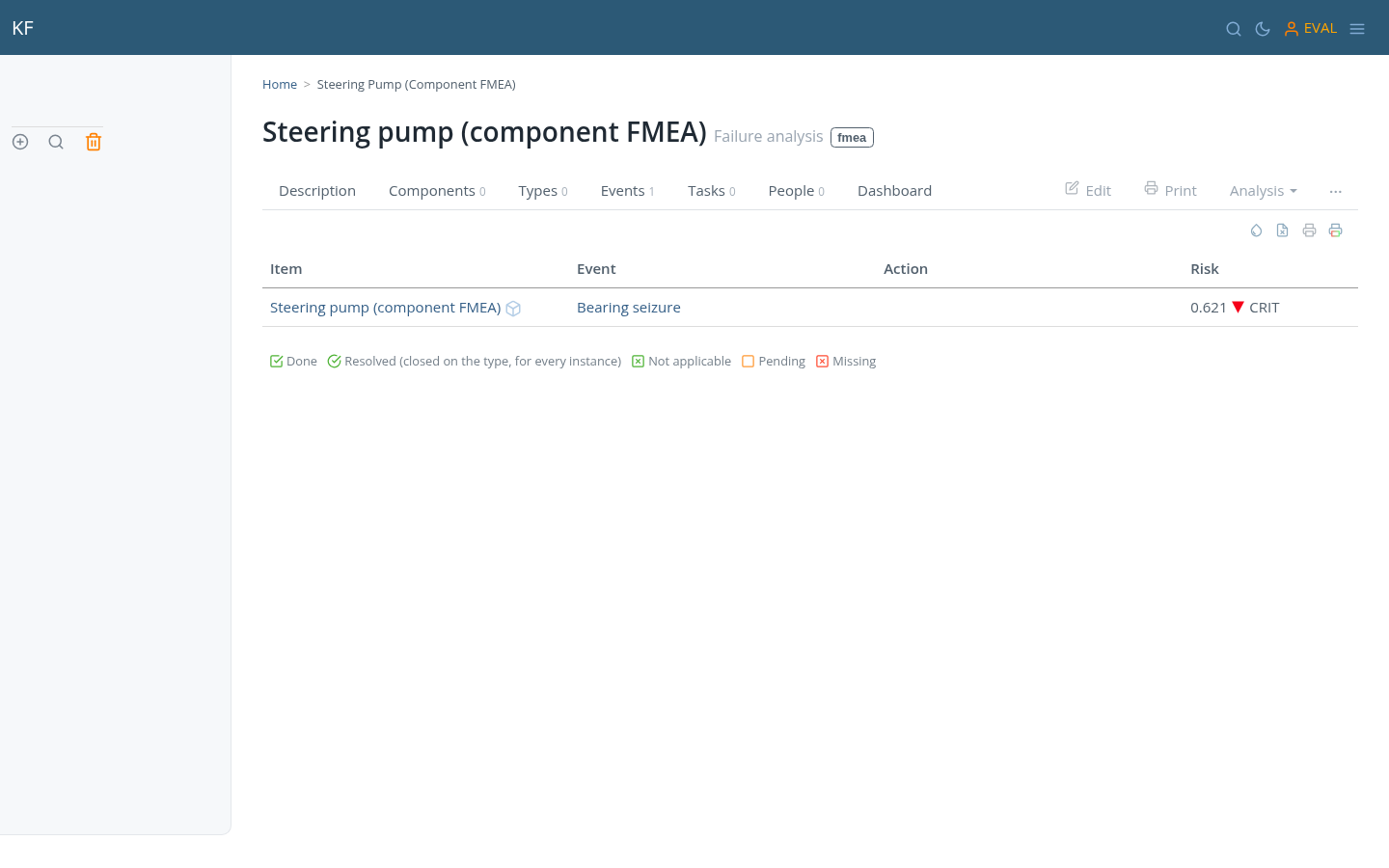
Task: Click the Resolved legend check-circle icon
Action: point(335,362)
